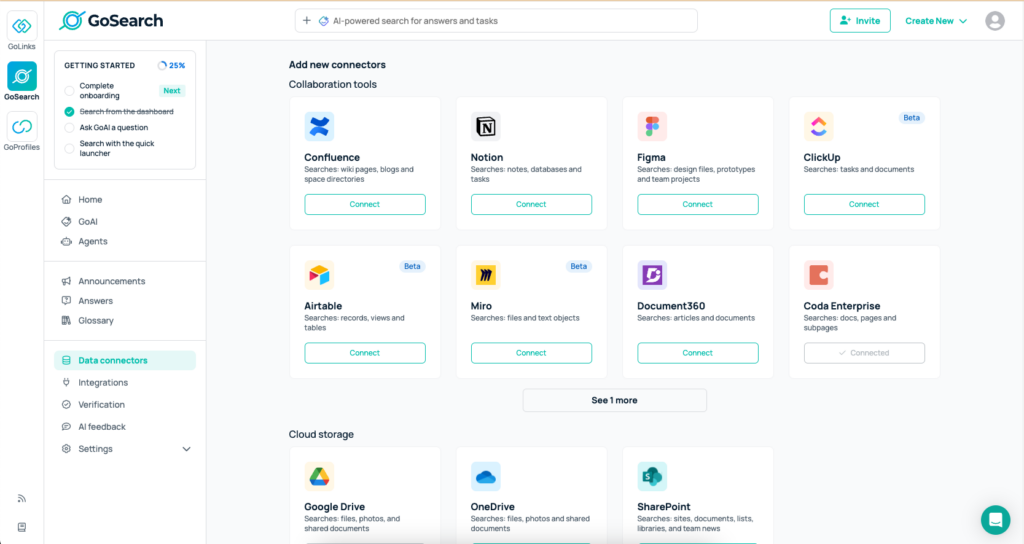Screen dimensions: 1024x544
Task: Select the GoSearch app icon in rail
Action: click(22, 76)
